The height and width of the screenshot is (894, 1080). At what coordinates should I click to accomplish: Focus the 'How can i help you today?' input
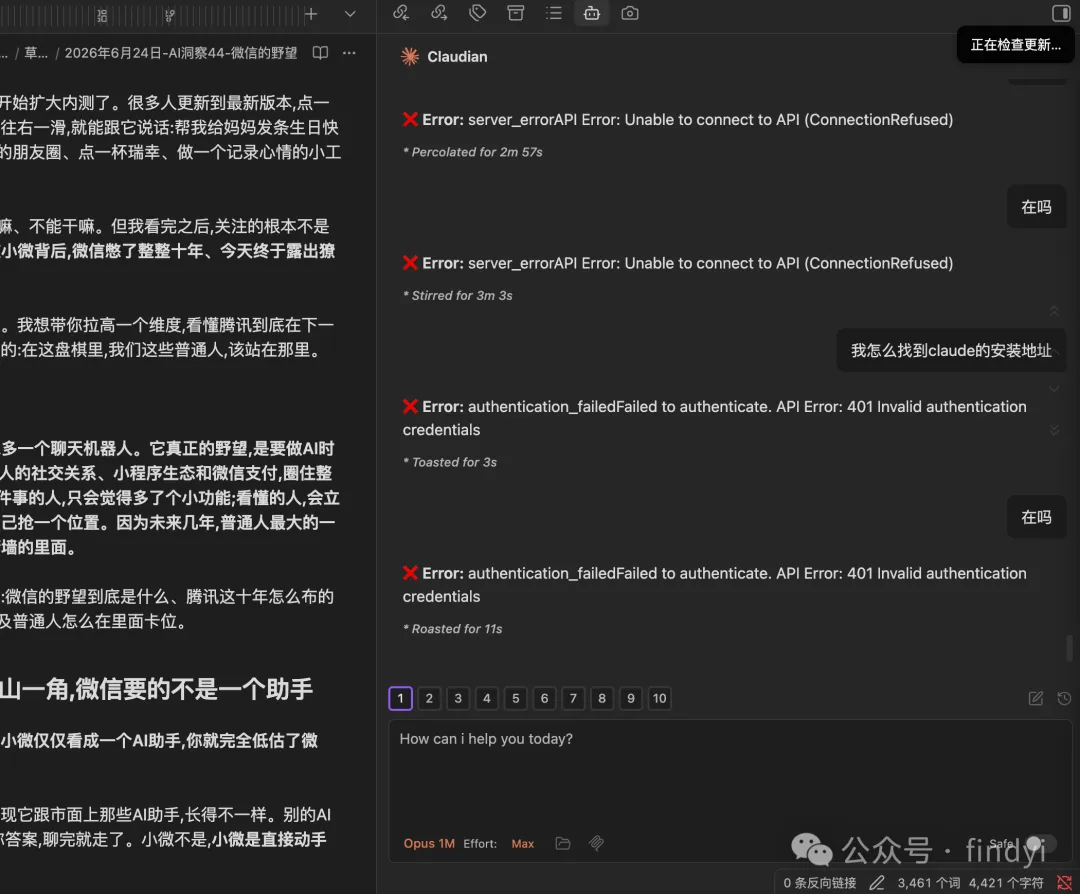pos(730,775)
